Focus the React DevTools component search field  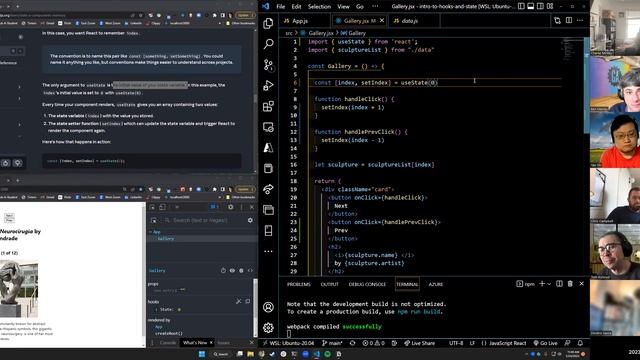coord(203,220)
